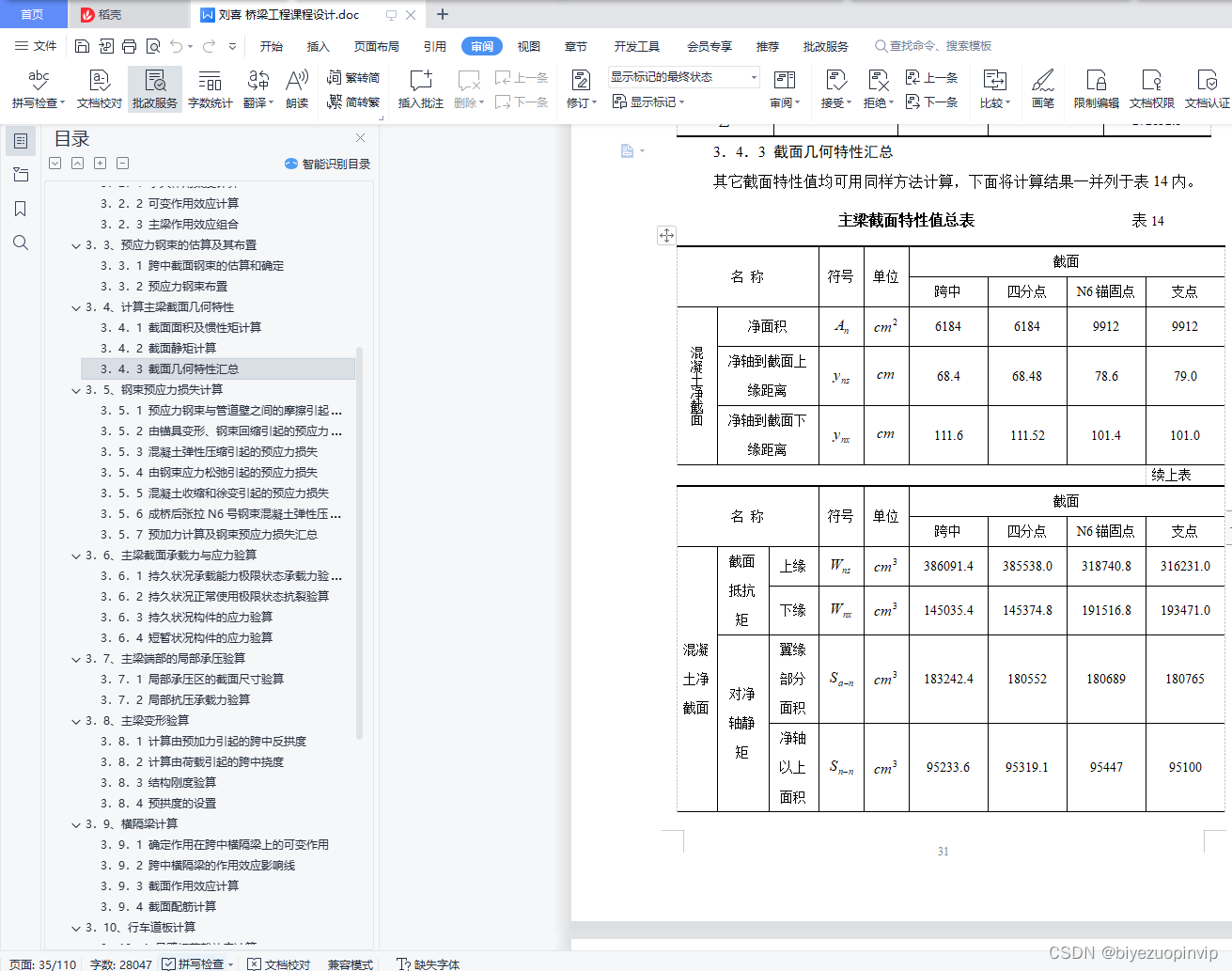This screenshot has width=1232, height=971.
Task: Open 文档认证 document certification
Action: [x=1207, y=89]
